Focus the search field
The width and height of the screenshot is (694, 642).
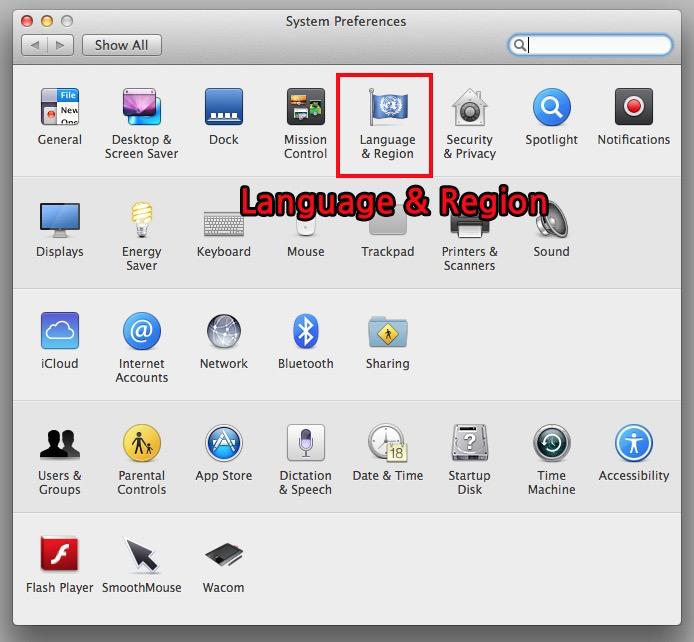tap(590, 45)
